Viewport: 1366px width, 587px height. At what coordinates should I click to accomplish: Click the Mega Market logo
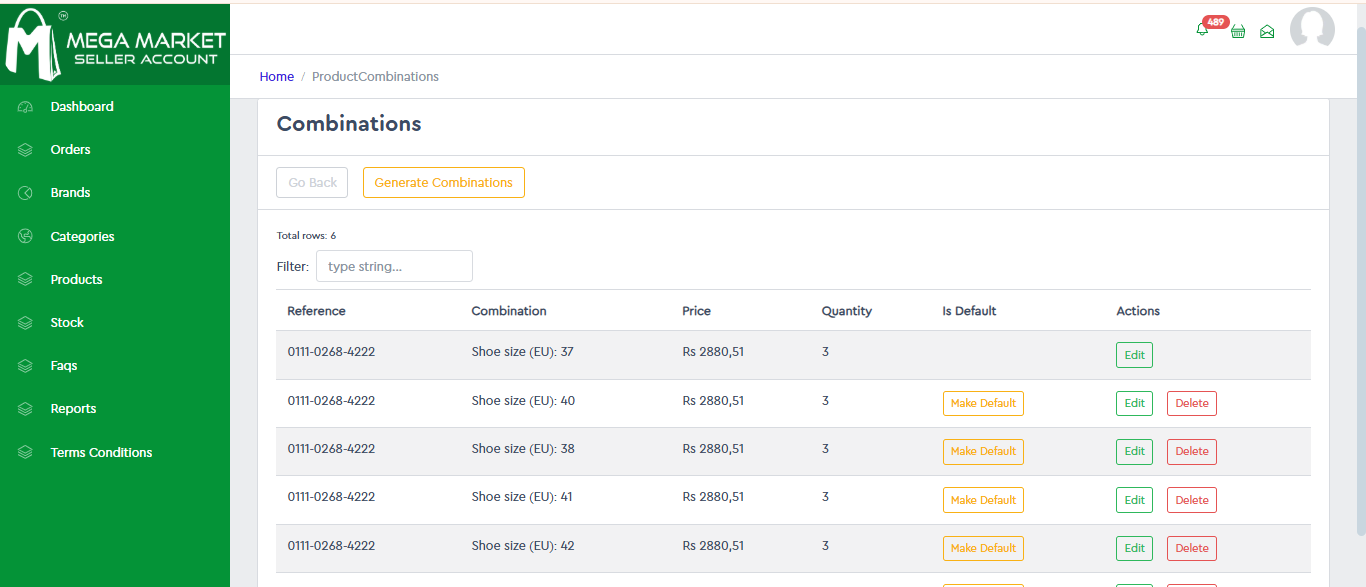(x=115, y=44)
